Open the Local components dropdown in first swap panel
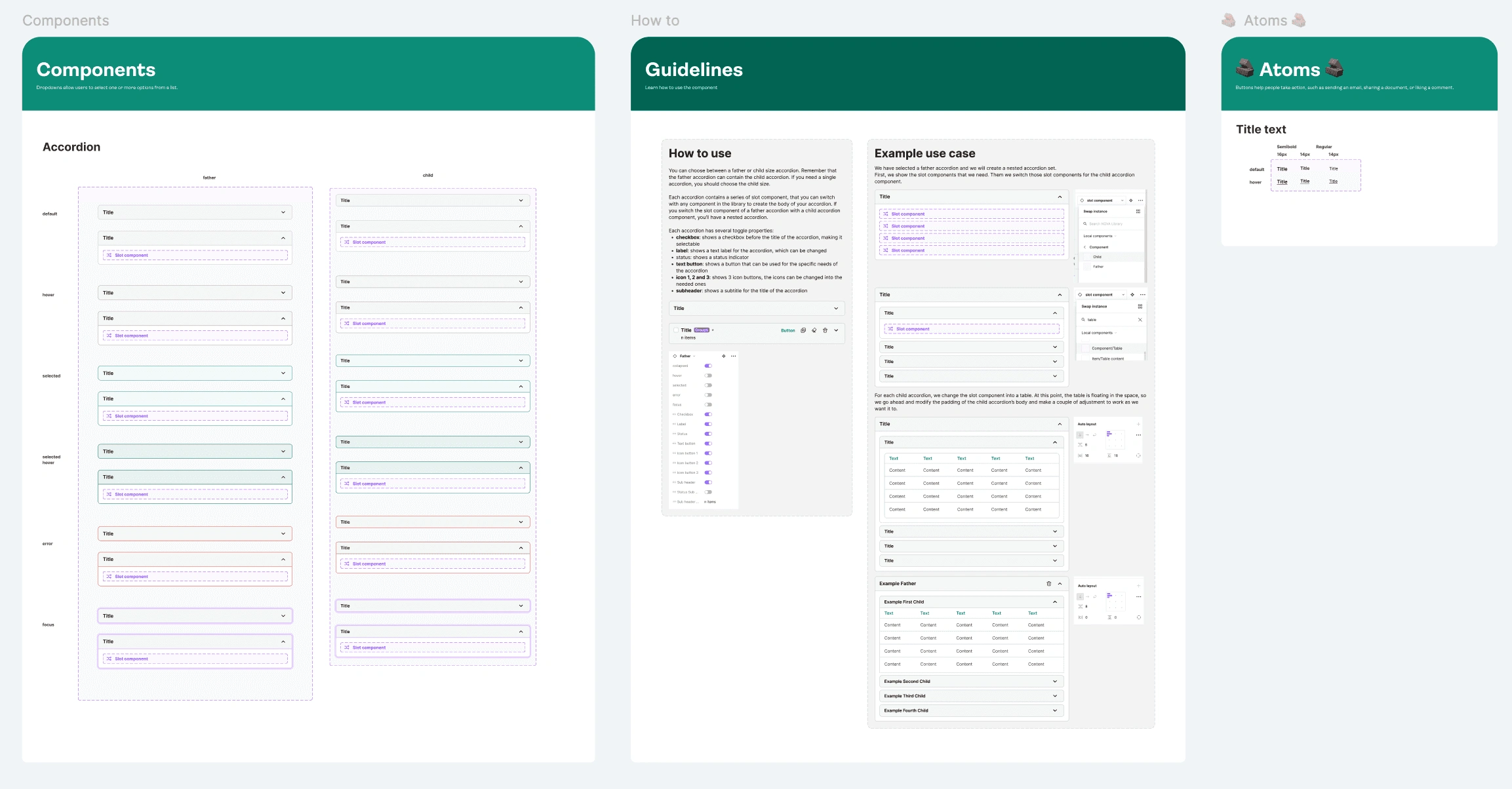The width and height of the screenshot is (1512, 789). click(1100, 236)
